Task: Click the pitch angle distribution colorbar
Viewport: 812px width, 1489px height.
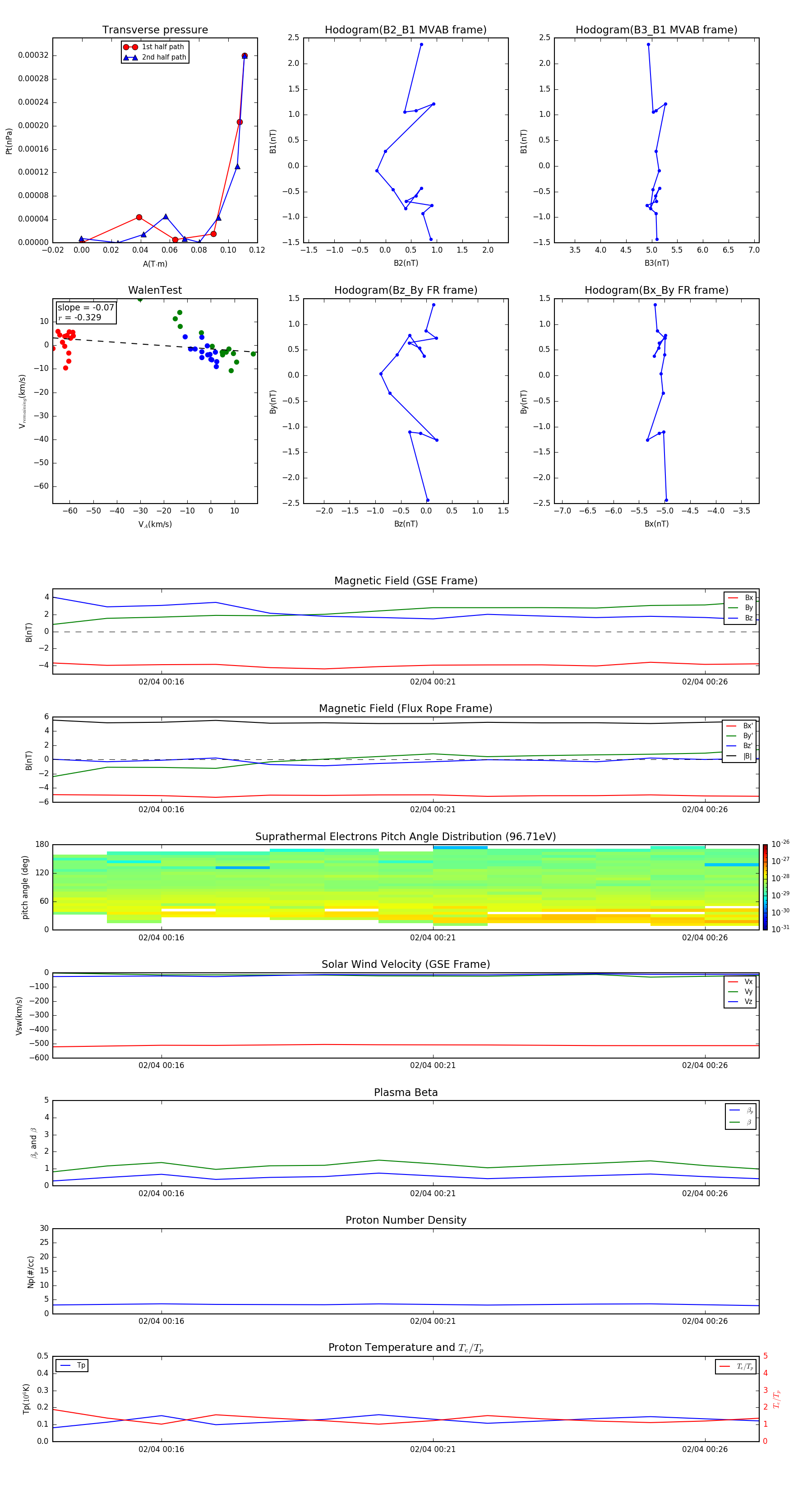Action: (765, 887)
